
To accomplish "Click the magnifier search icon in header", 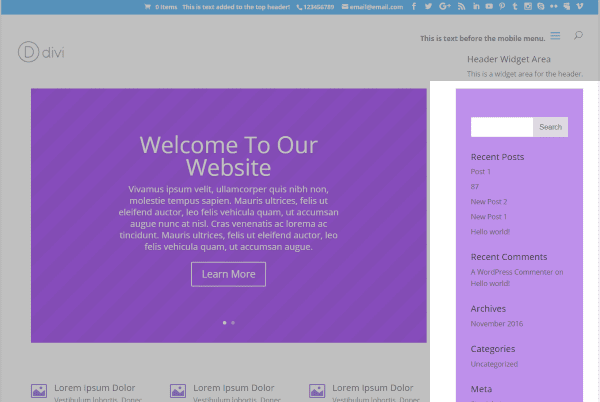I will (x=578, y=36).
